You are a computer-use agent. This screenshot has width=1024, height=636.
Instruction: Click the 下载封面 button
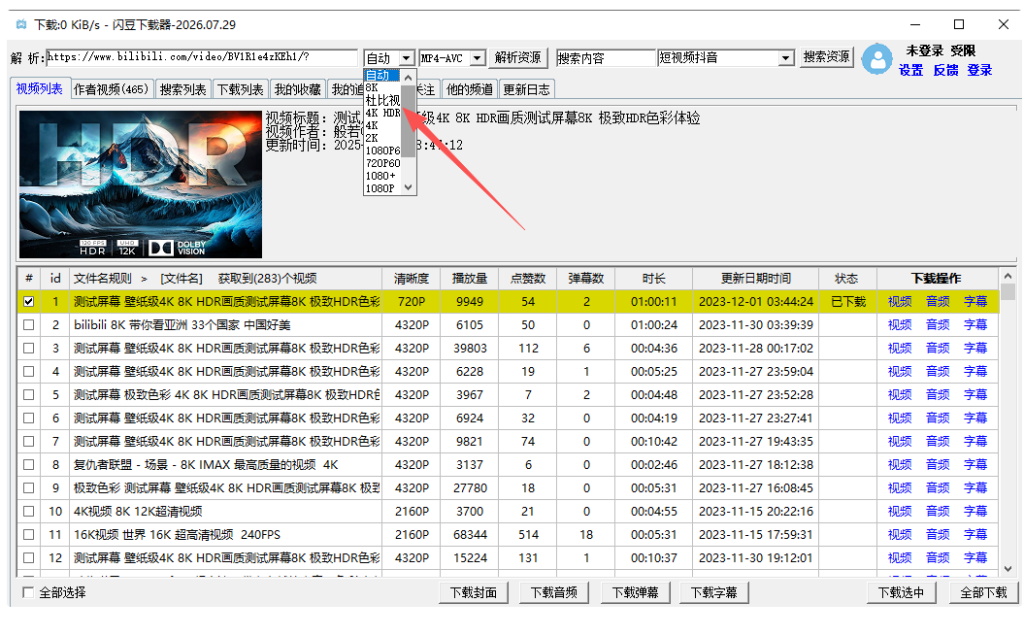(x=473, y=592)
